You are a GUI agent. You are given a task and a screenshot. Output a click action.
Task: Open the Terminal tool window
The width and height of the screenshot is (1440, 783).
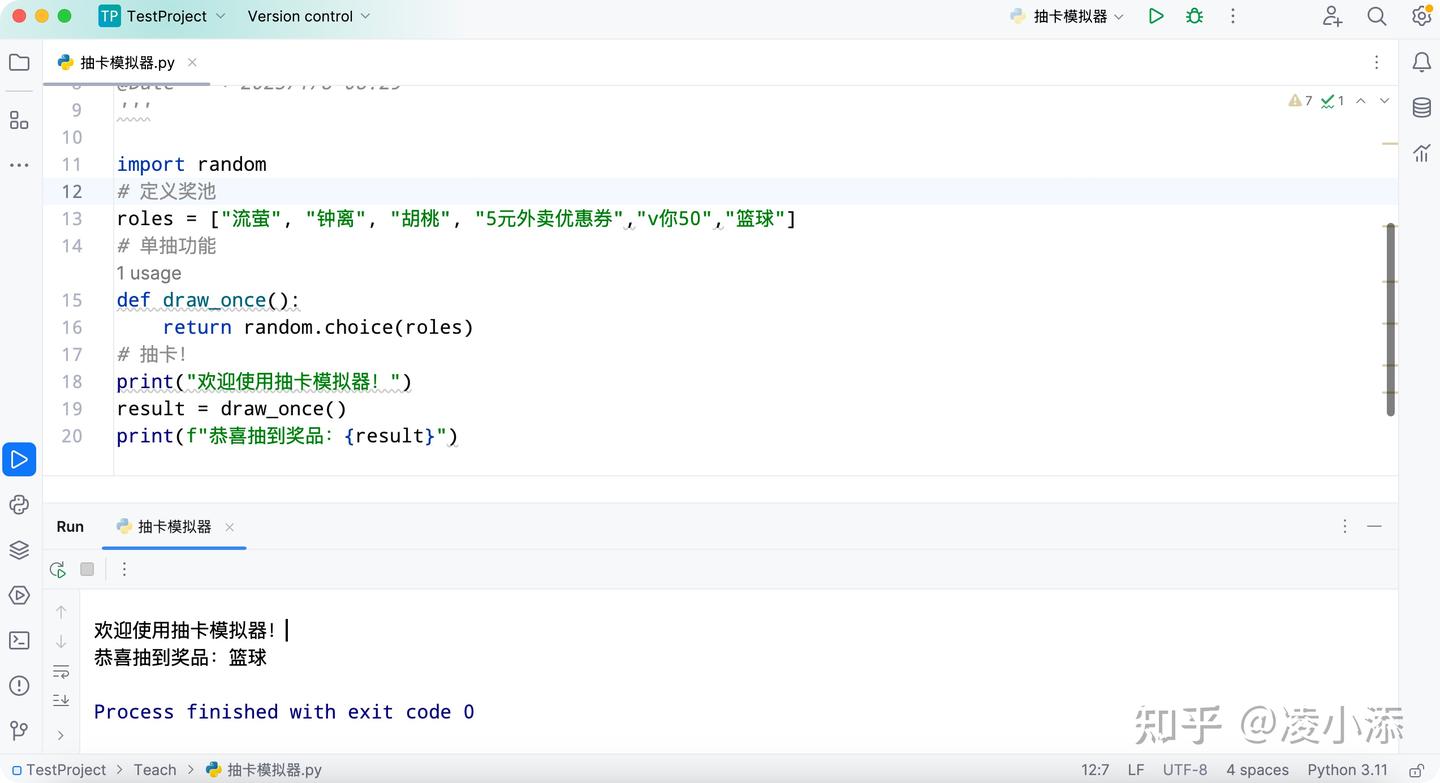[19, 639]
